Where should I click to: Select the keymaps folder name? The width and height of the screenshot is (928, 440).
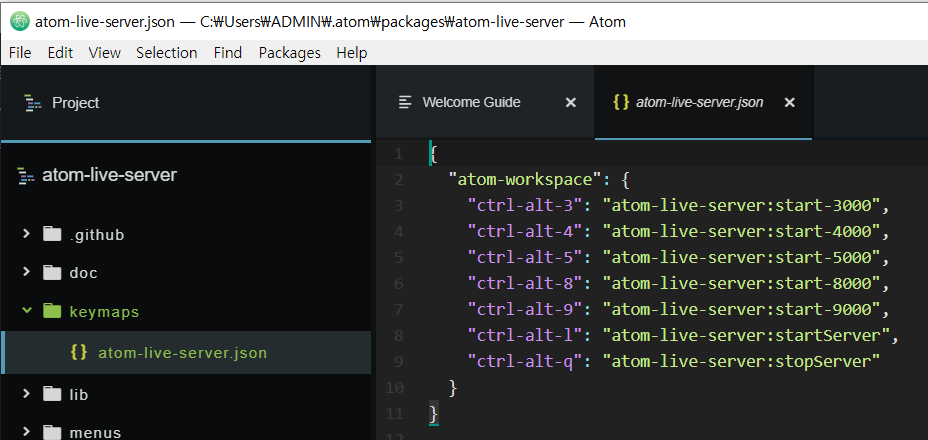tap(104, 311)
